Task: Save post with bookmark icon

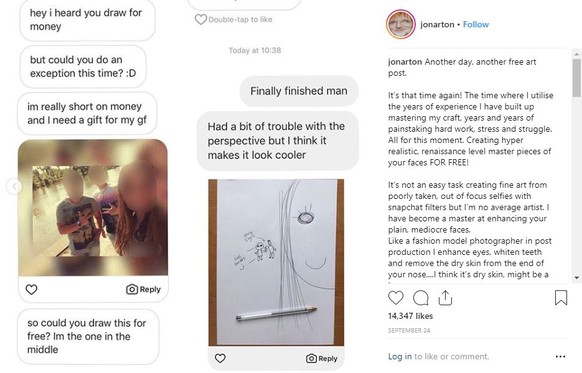Action: click(x=561, y=298)
